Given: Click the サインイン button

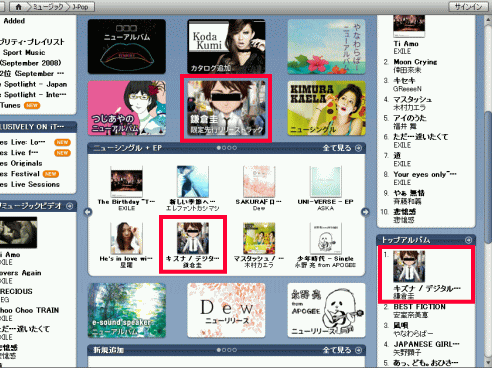Looking at the screenshot, I should 468,7.
